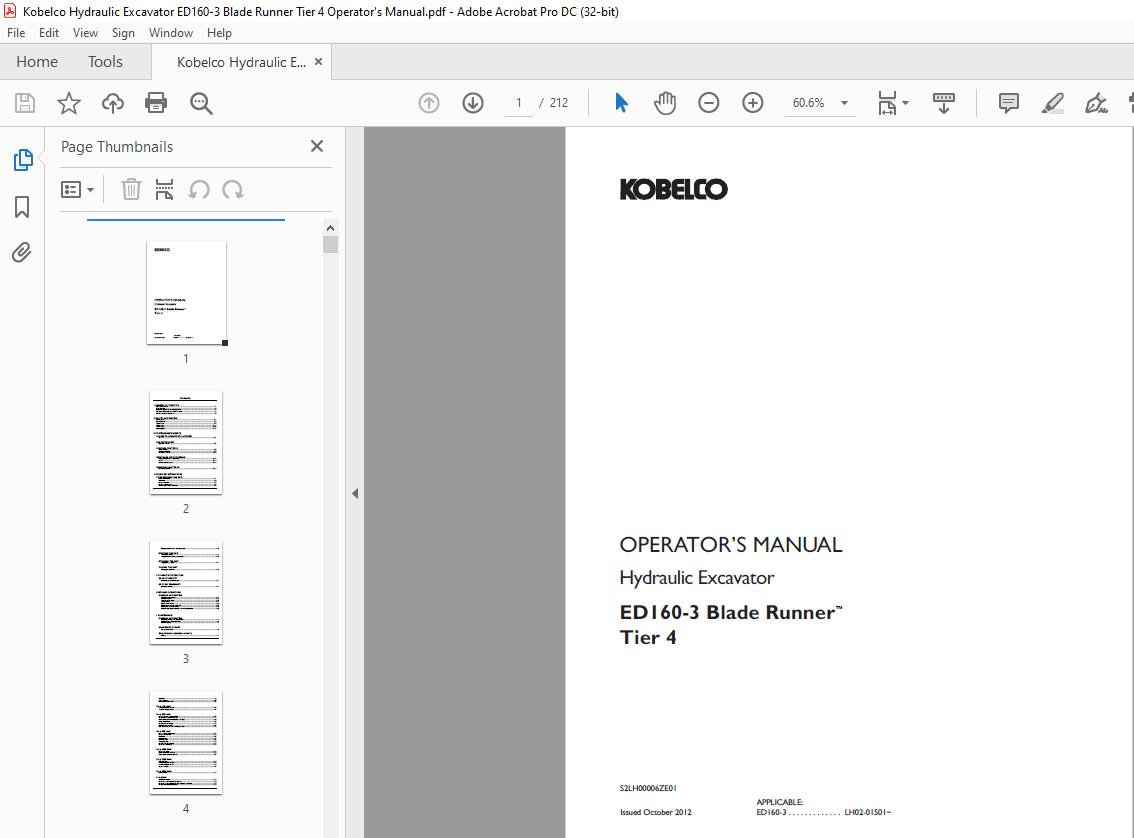
Task: Print the document with printer icon
Action: (x=156, y=103)
